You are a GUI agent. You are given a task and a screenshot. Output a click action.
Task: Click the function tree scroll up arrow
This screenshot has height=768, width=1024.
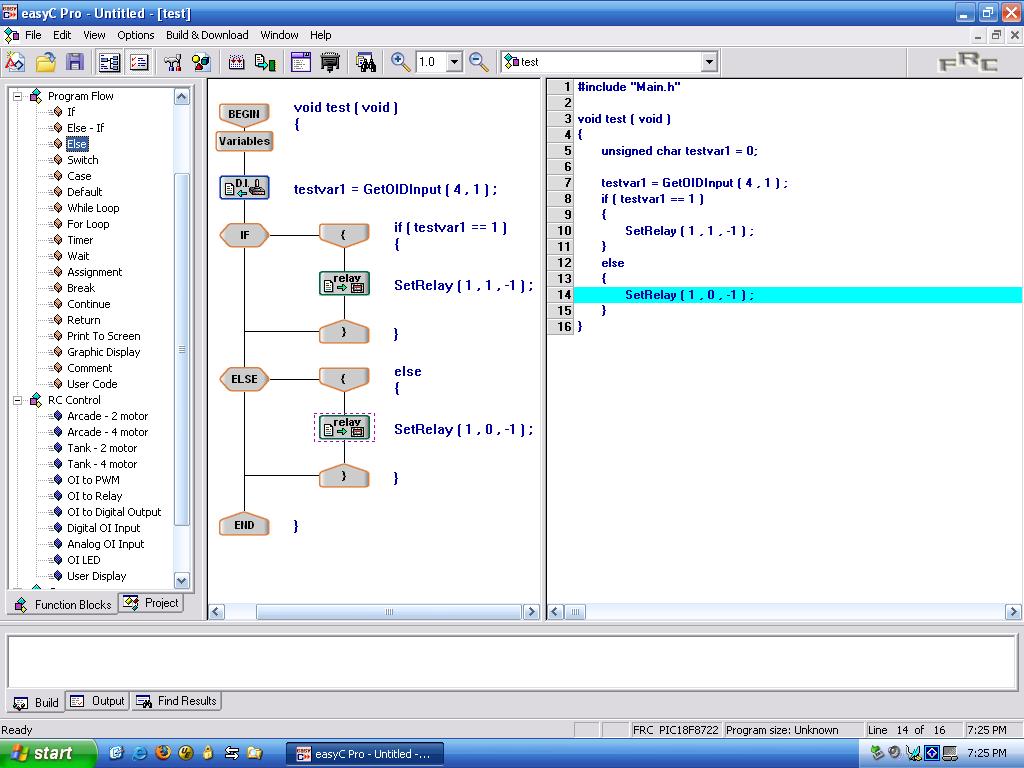pyautogui.click(x=182, y=97)
